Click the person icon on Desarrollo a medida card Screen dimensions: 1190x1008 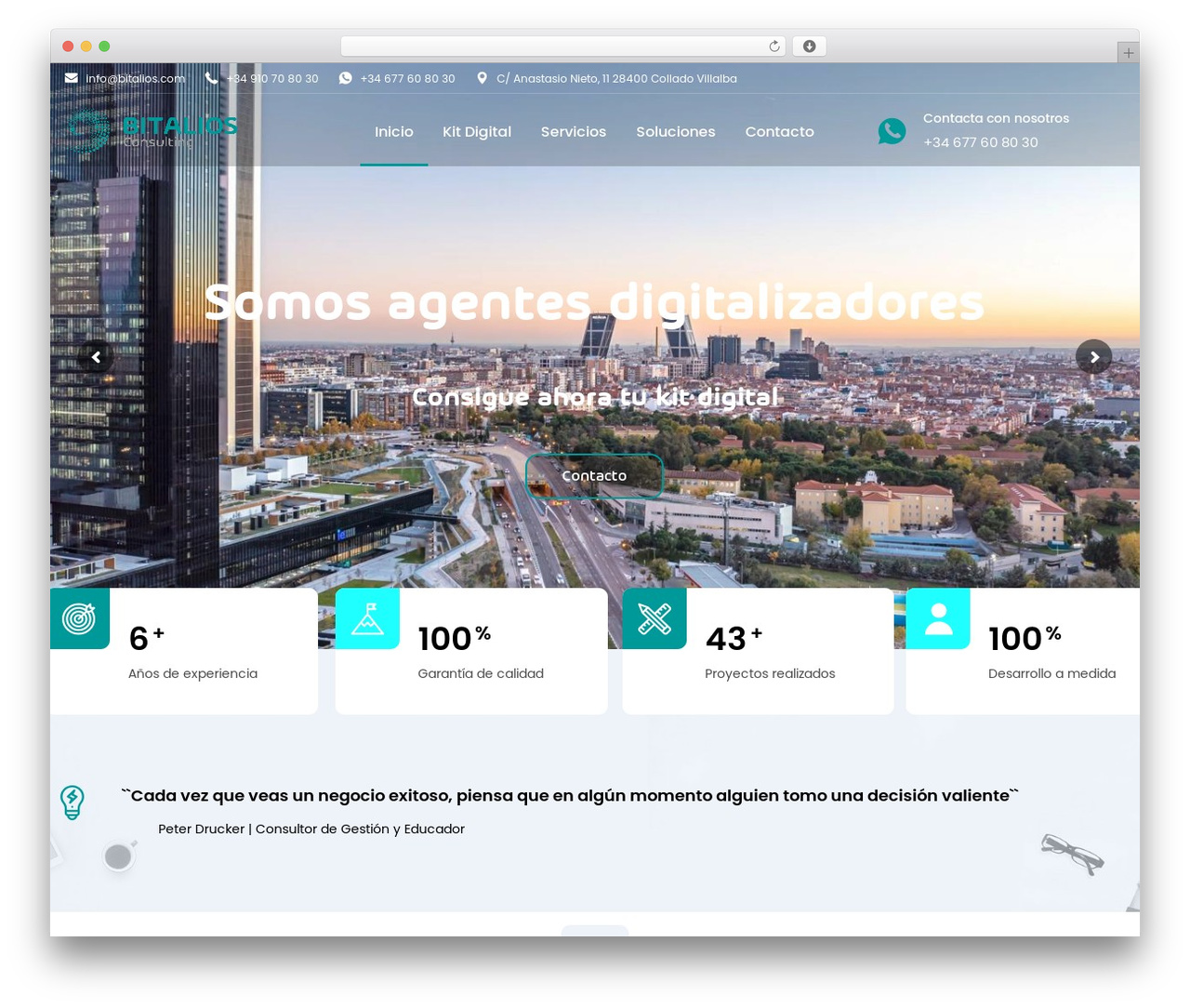coord(938,618)
